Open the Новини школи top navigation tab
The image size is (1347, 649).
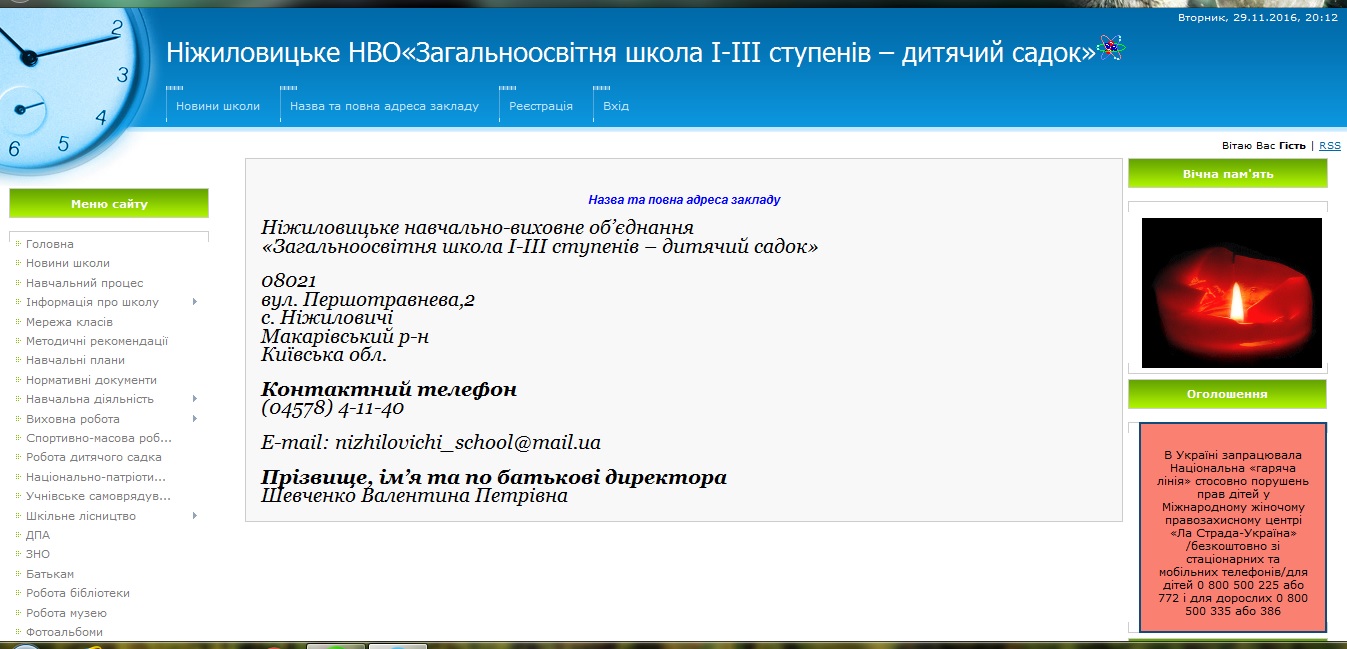click(x=218, y=106)
